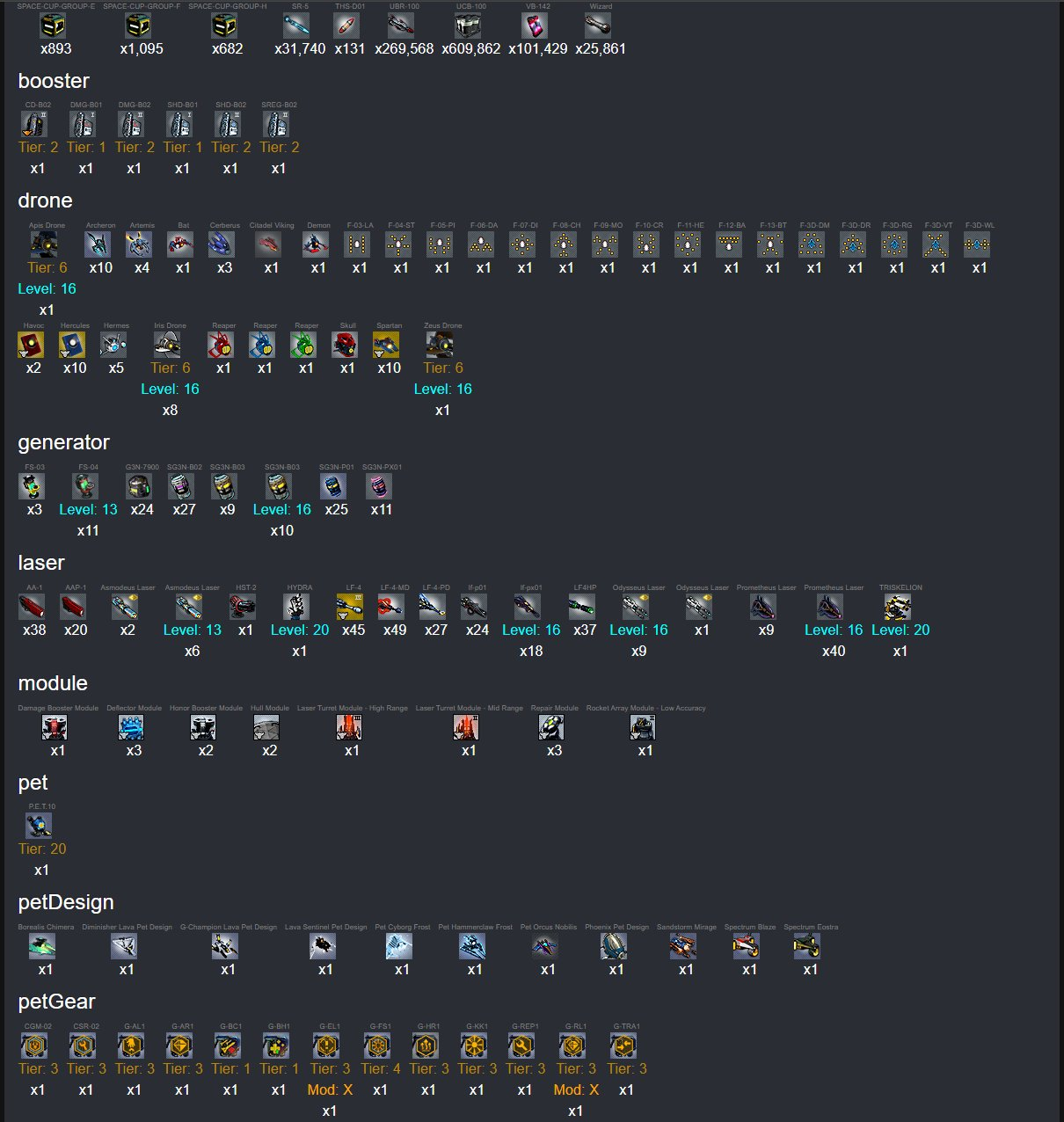This screenshot has height=1122, width=1064.
Task: Select the HYDRA laser icon
Action: coord(297,607)
